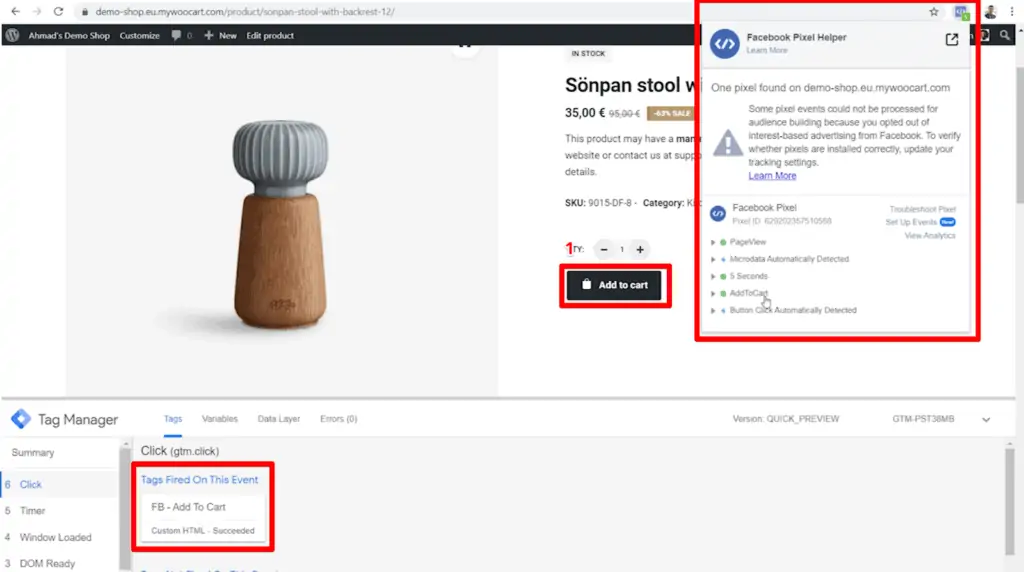
Task: Click the Add to cart button
Action: 615,285
